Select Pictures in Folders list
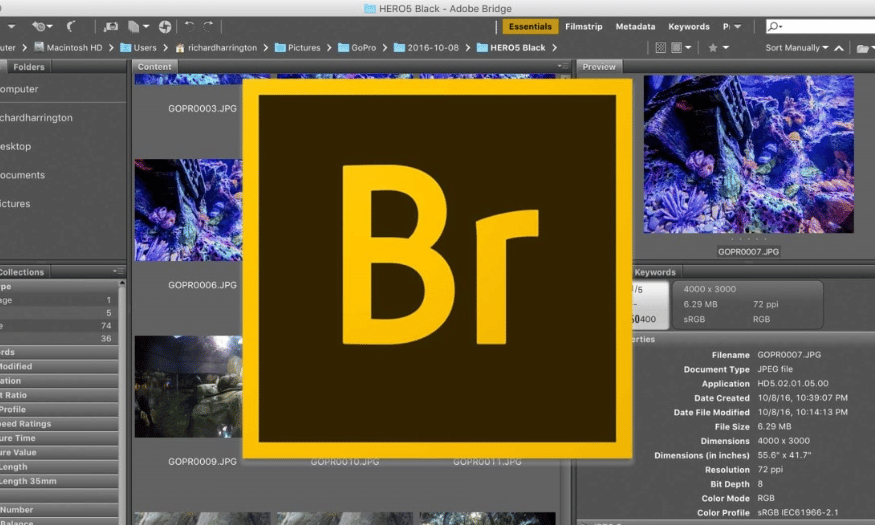This screenshot has height=525, width=875. point(16,204)
